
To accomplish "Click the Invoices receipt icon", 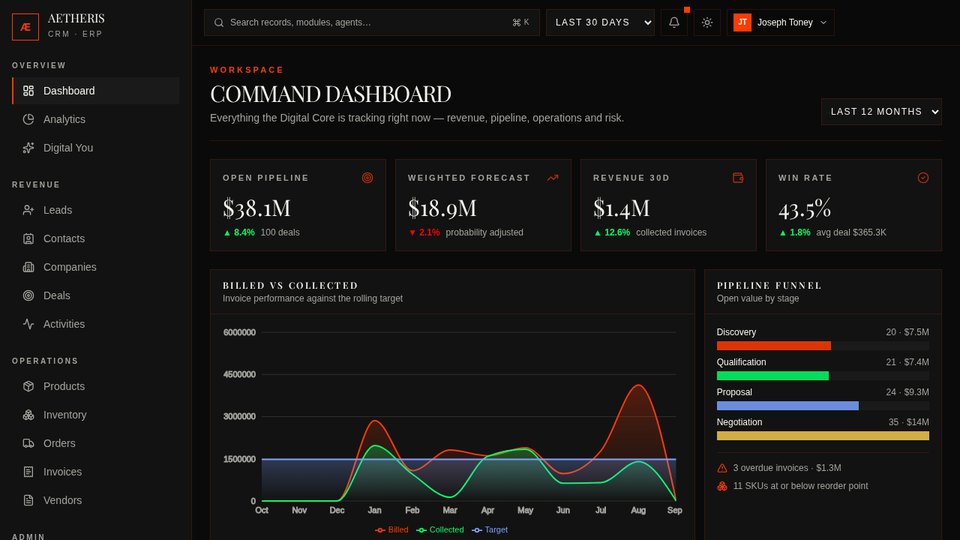I will click(x=28, y=472).
